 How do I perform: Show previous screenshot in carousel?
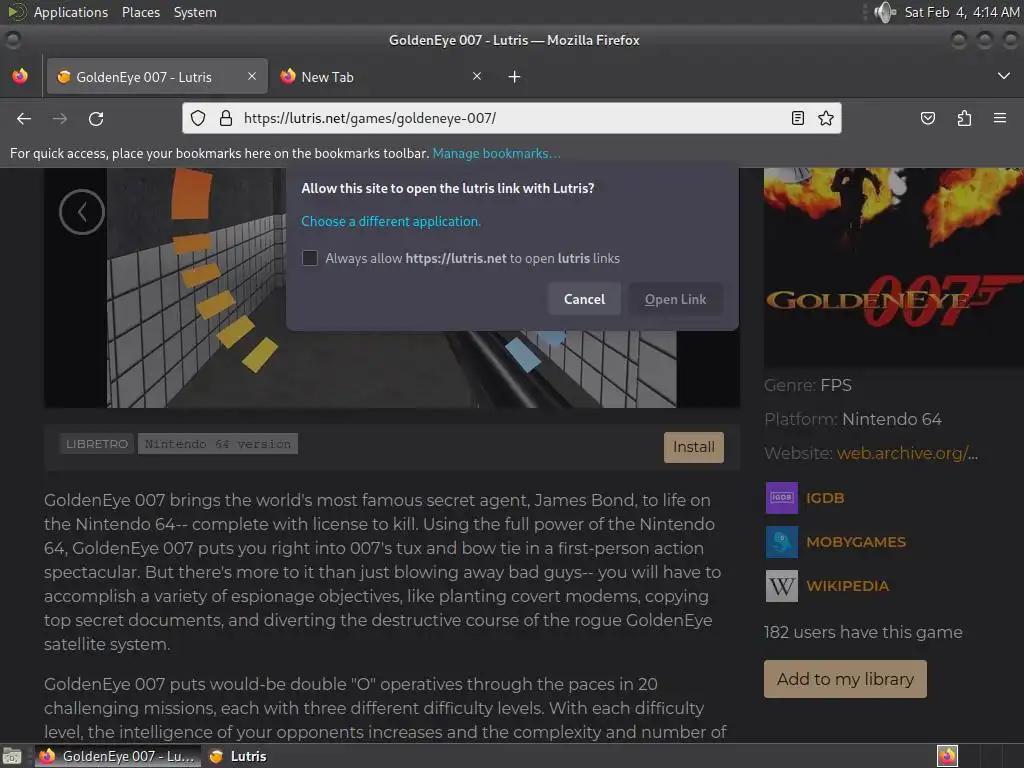coord(82,212)
